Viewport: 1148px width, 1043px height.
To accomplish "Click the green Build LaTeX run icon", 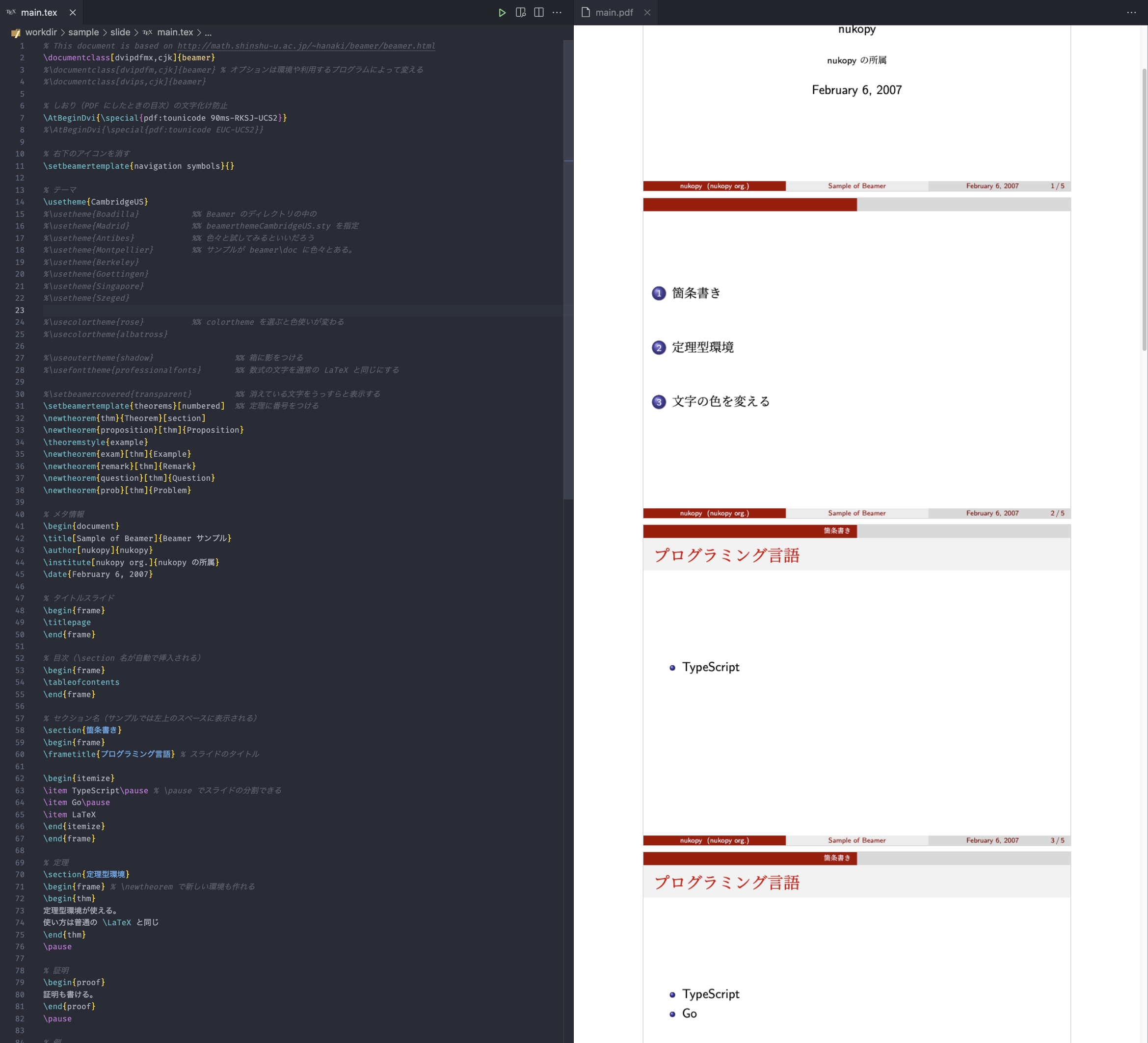I will coord(502,13).
